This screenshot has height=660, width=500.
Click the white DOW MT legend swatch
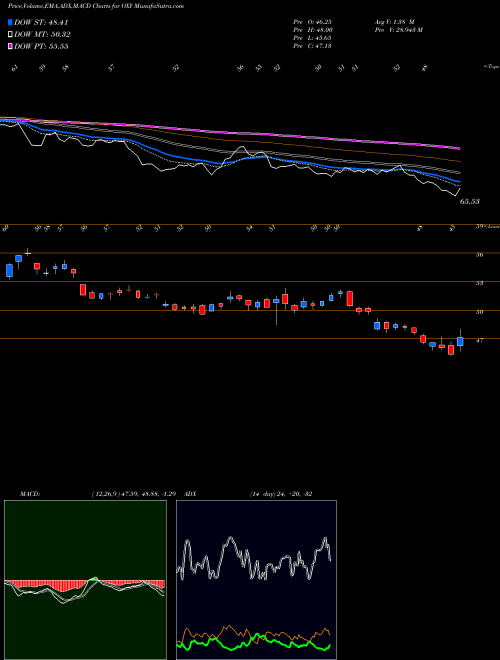10,35
